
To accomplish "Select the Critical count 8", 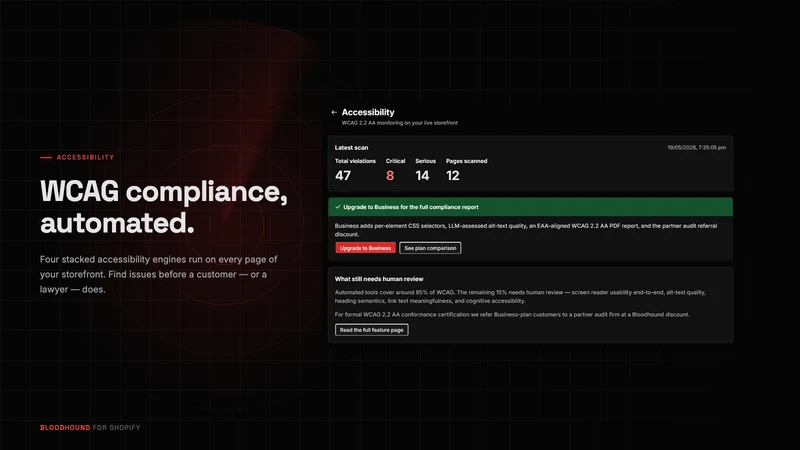I will [x=390, y=176].
